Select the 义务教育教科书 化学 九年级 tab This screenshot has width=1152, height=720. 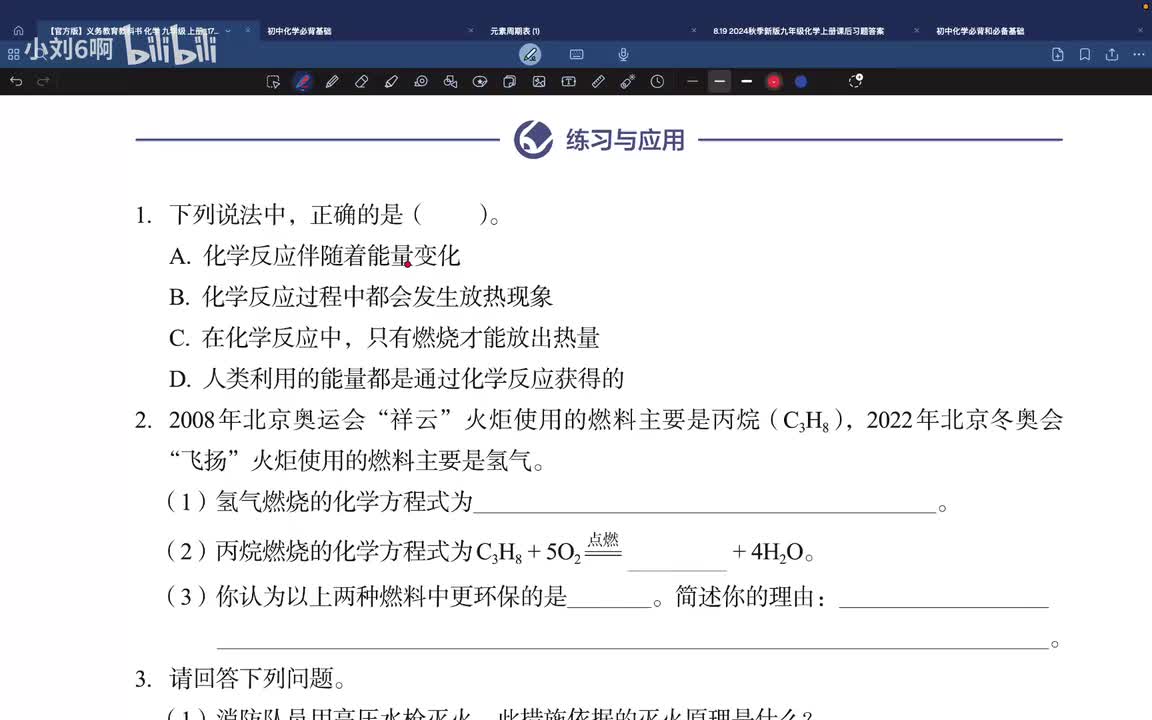click(133, 31)
